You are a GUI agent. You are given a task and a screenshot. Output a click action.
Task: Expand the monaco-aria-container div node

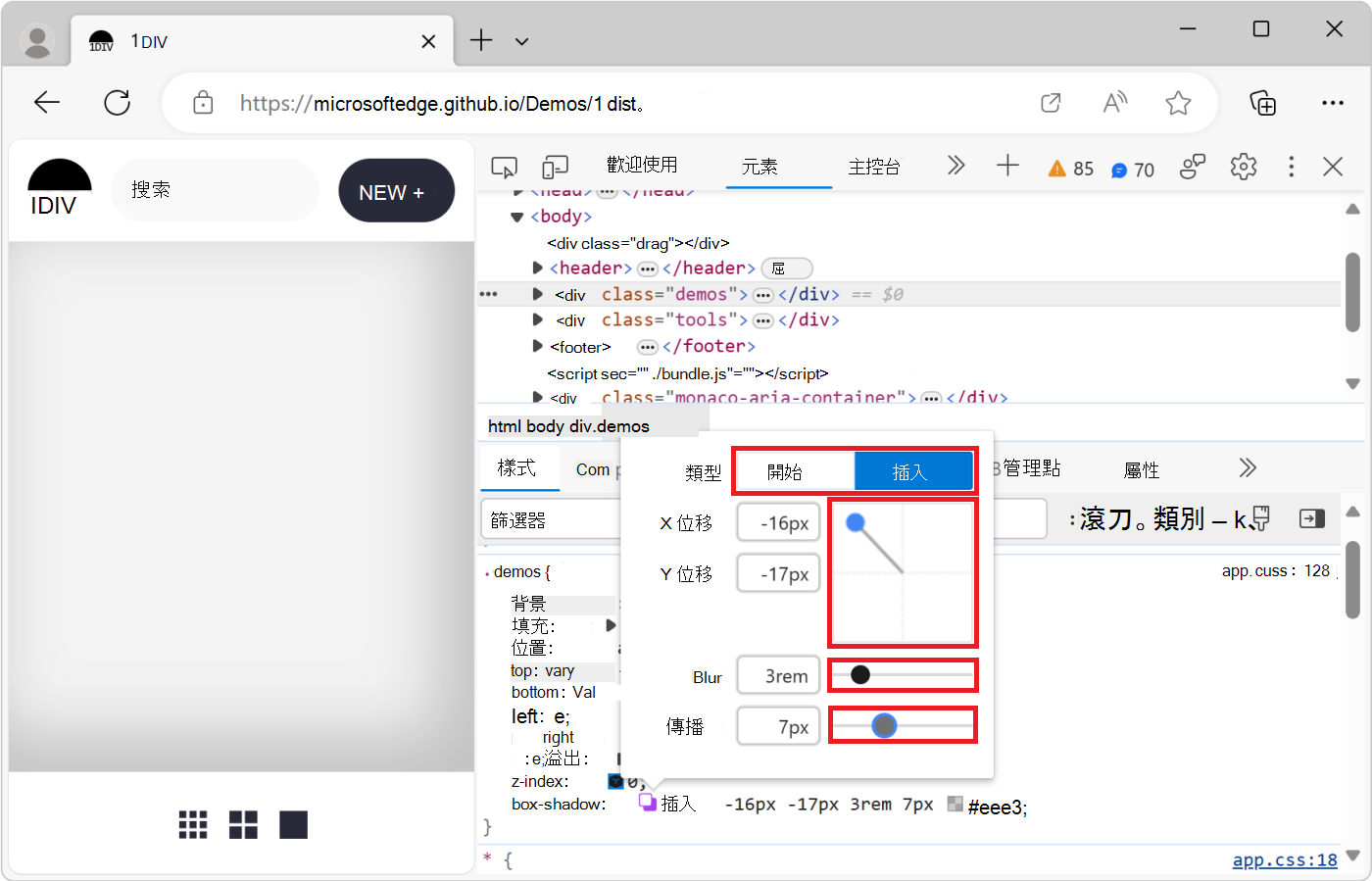[x=537, y=397]
